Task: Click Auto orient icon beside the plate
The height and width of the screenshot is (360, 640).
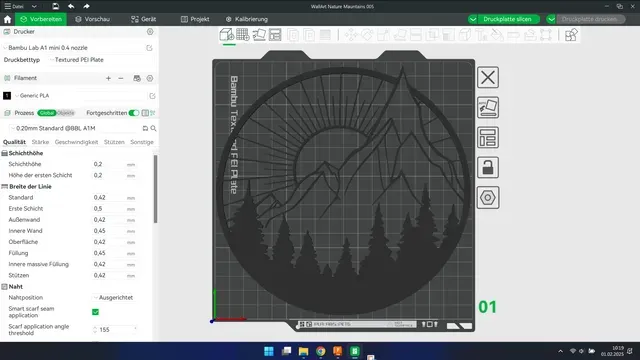Action: click(x=488, y=107)
